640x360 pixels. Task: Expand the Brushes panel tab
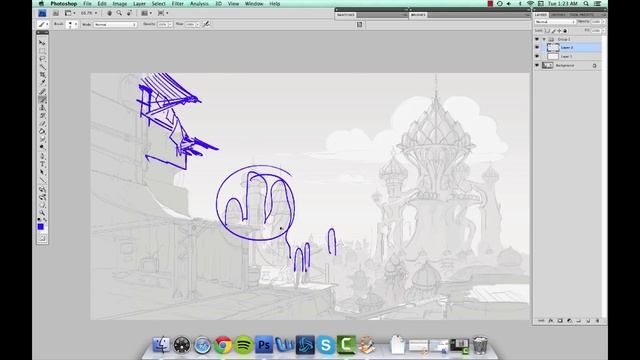[418, 15]
